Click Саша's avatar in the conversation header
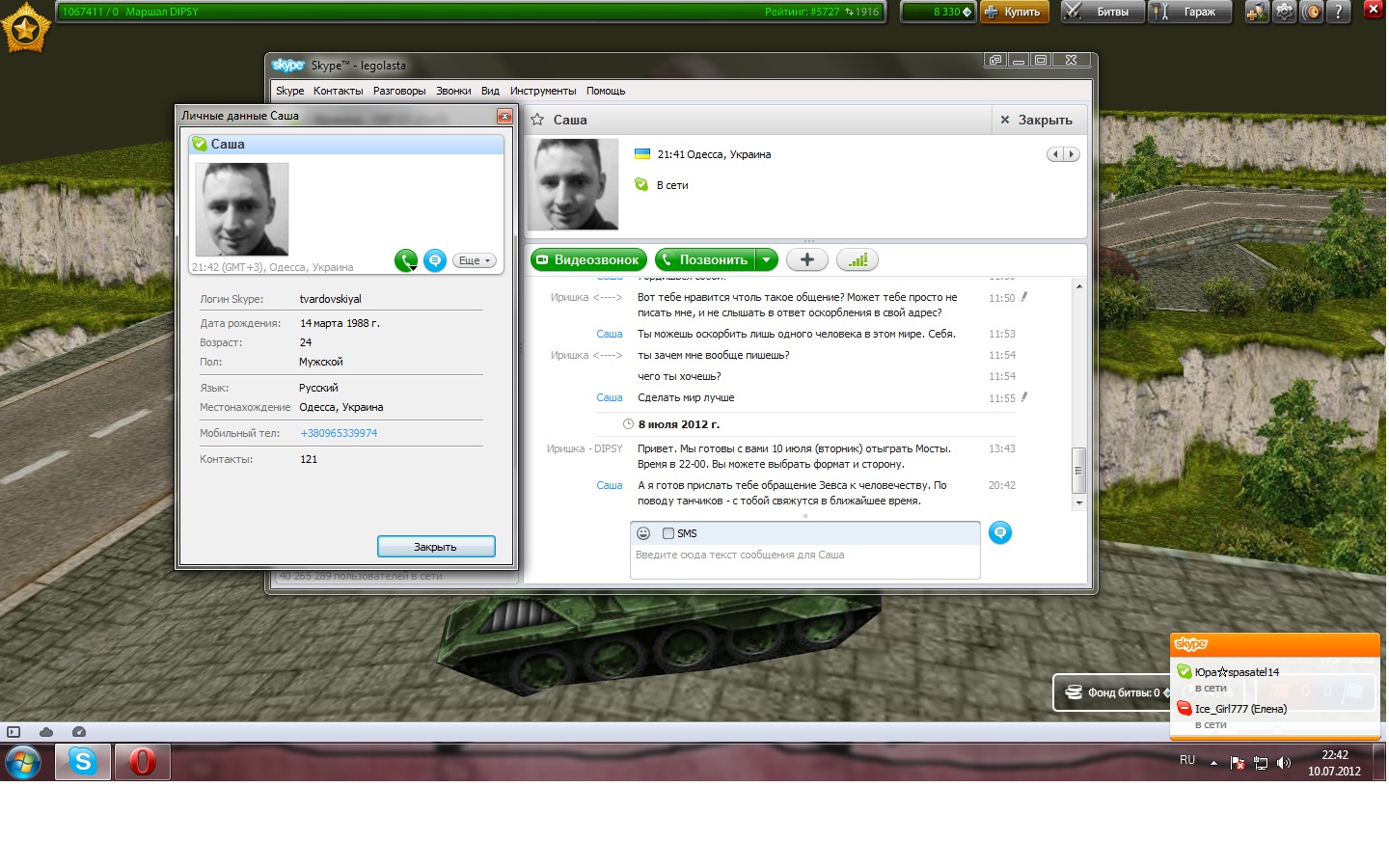 tap(573, 184)
